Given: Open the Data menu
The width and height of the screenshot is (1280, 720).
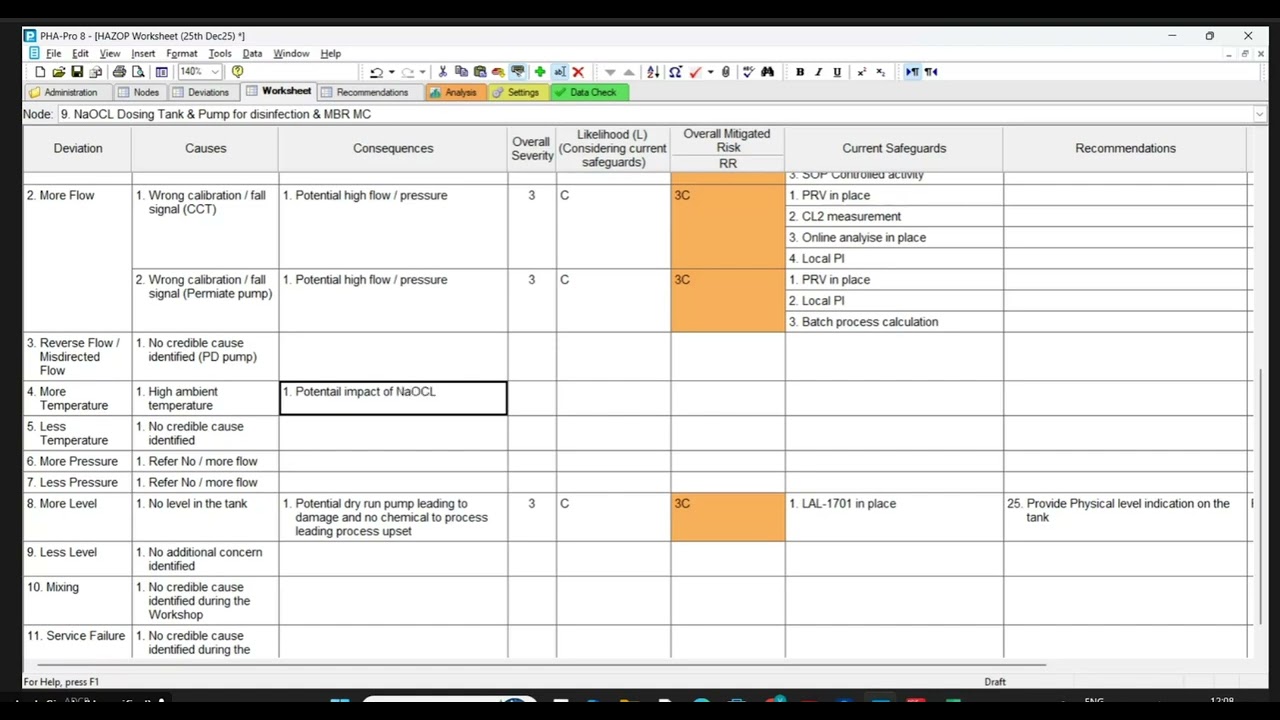Looking at the screenshot, I should coord(252,54).
